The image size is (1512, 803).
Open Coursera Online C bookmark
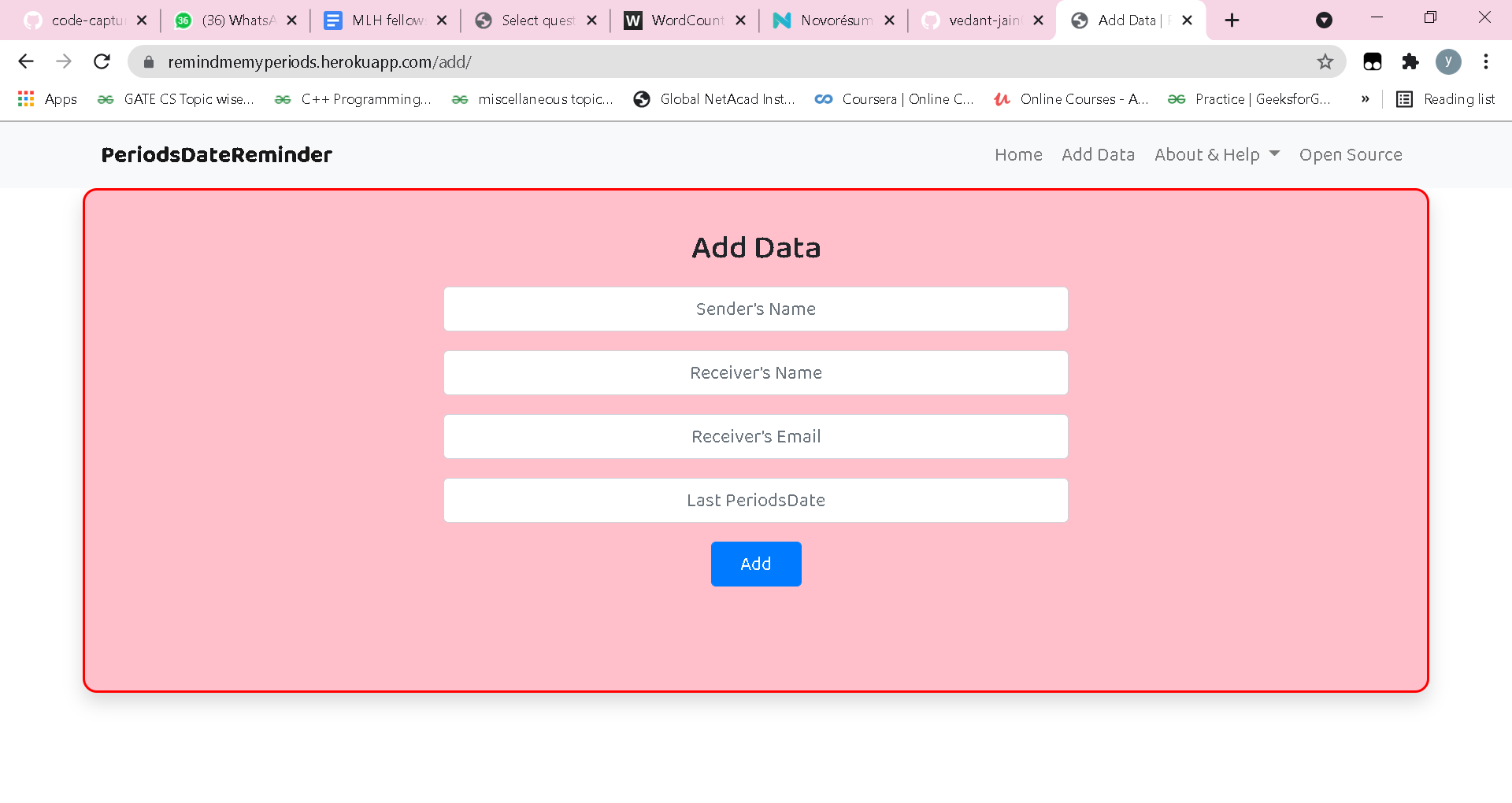coord(895,99)
